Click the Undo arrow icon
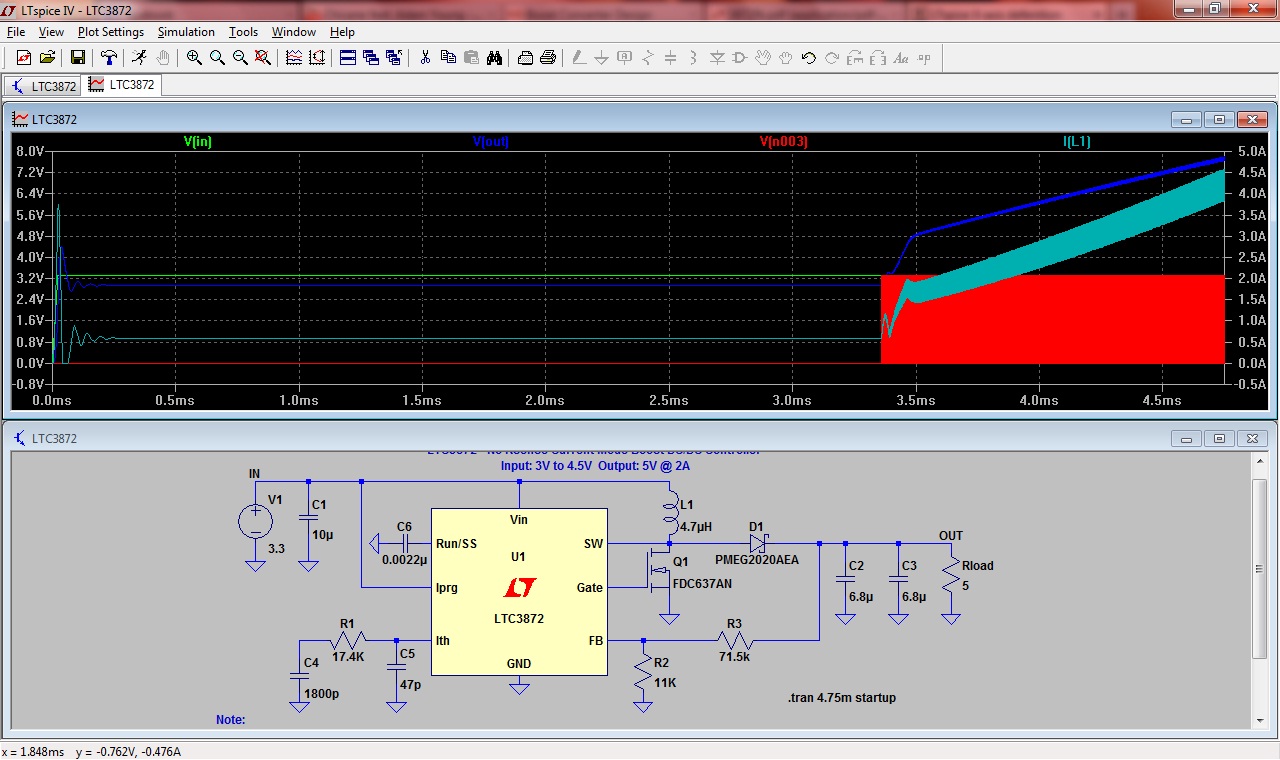The height and width of the screenshot is (760, 1280). coord(809,58)
